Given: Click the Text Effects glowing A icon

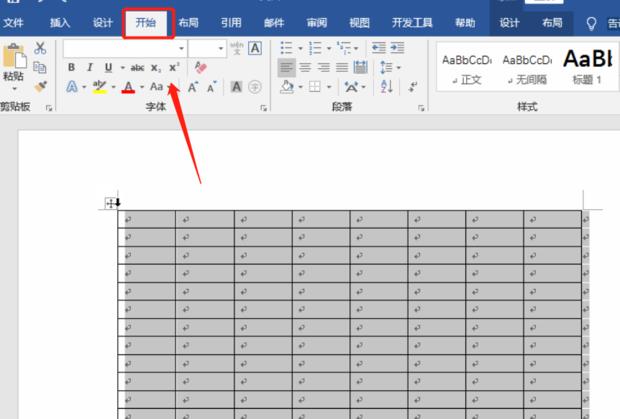Looking at the screenshot, I should (x=72, y=87).
